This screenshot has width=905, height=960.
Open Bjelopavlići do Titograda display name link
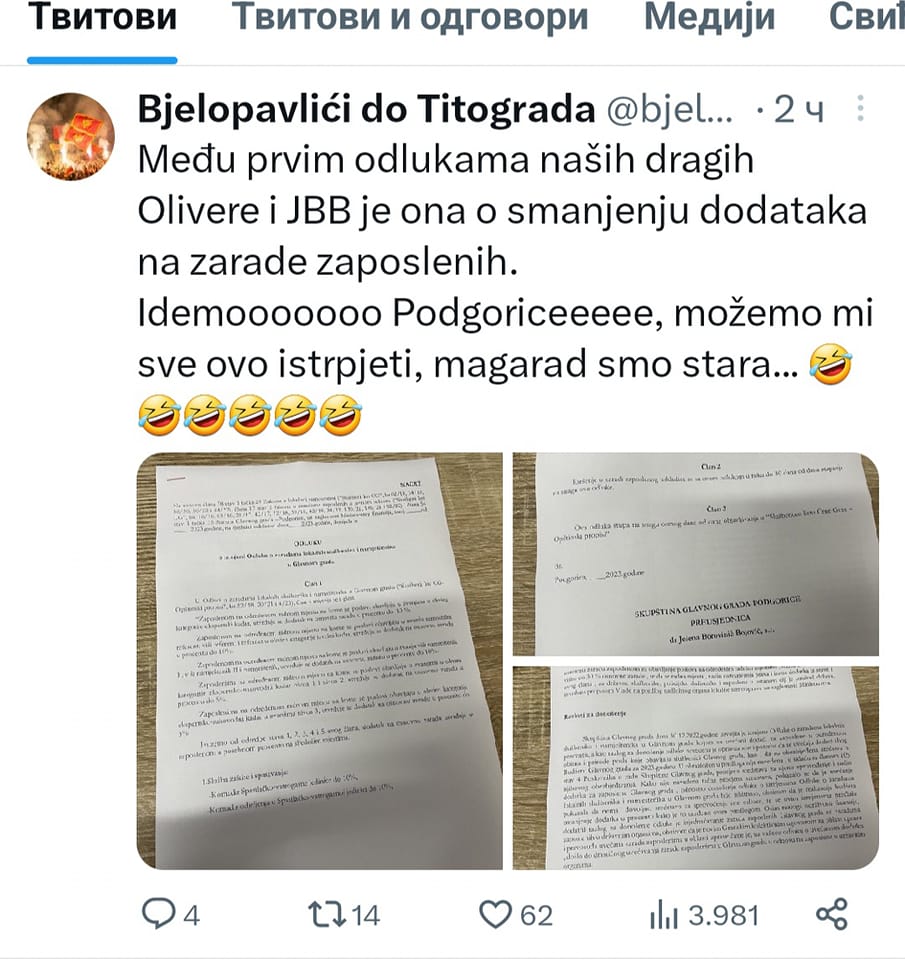tap(366, 110)
